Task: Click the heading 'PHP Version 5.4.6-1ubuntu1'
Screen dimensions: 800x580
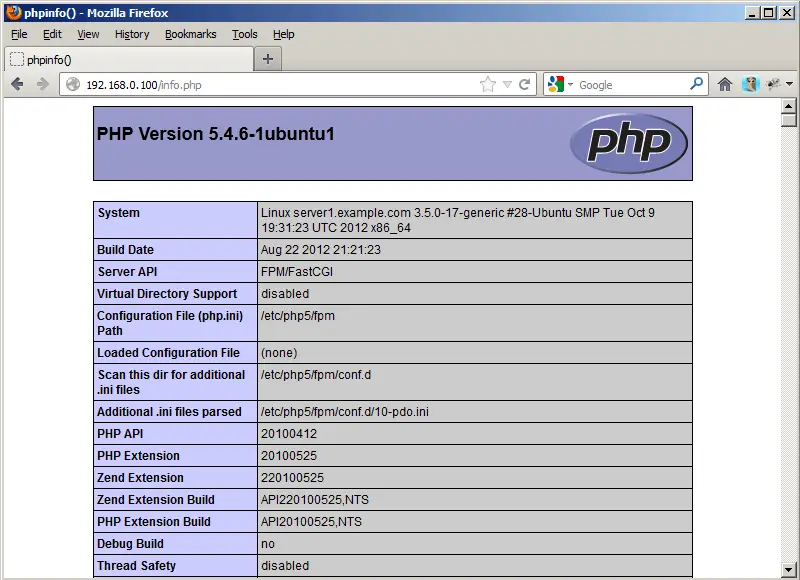Action: pos(216,134)
